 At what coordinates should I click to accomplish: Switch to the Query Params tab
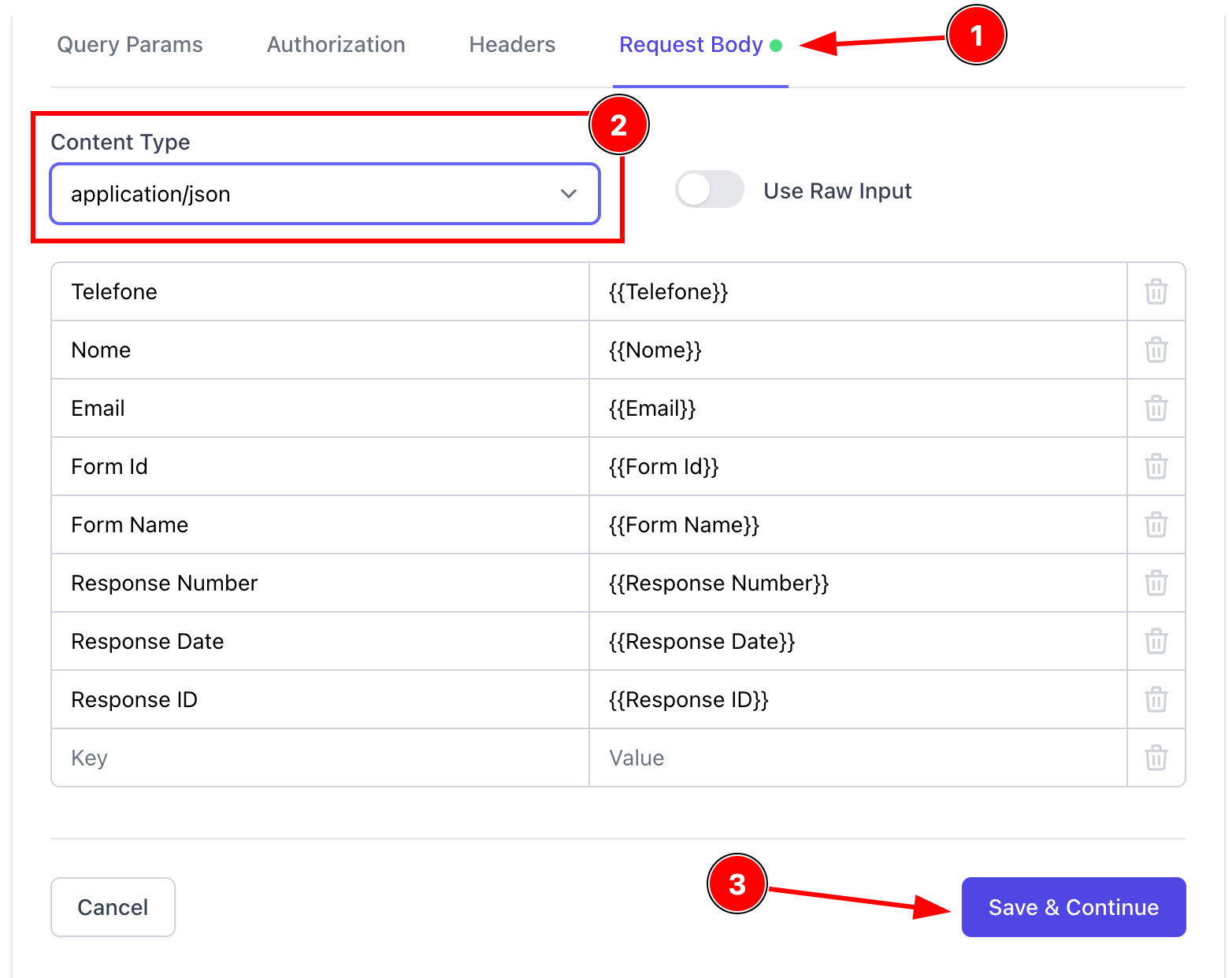pos(130,45)
